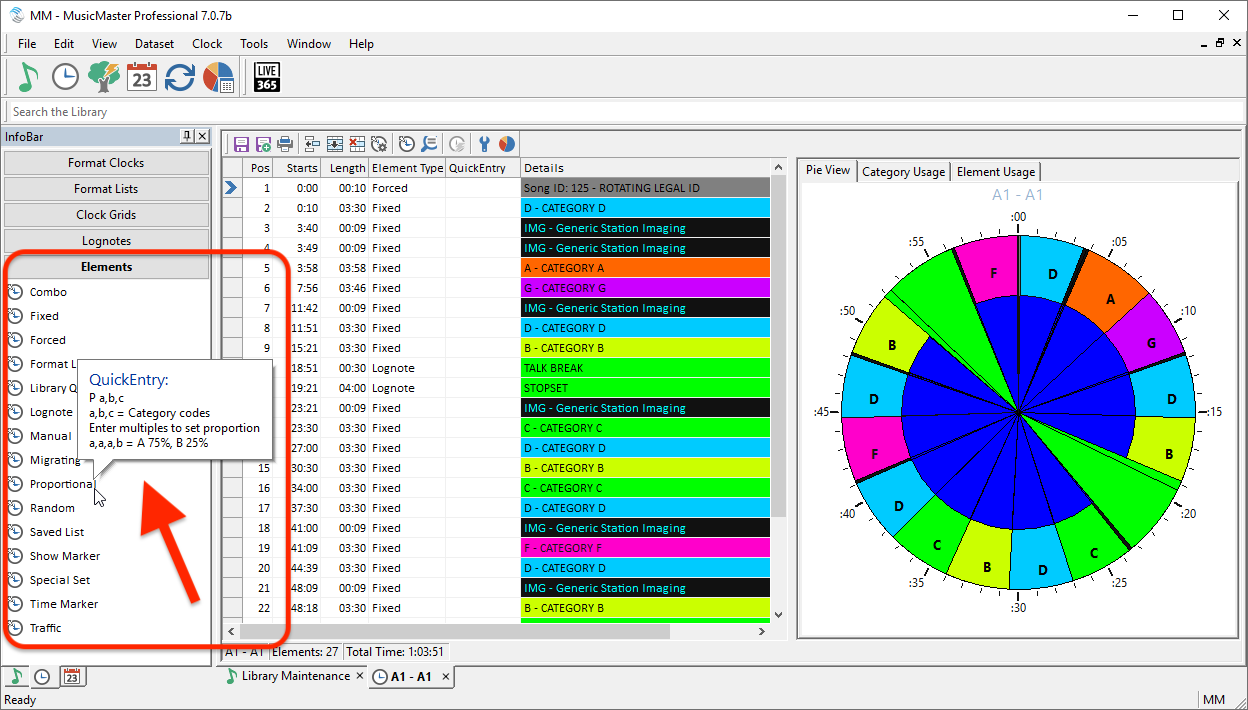Click the delete row red X icon
This screenshot has width=1248, height=710.
(357, 144)
